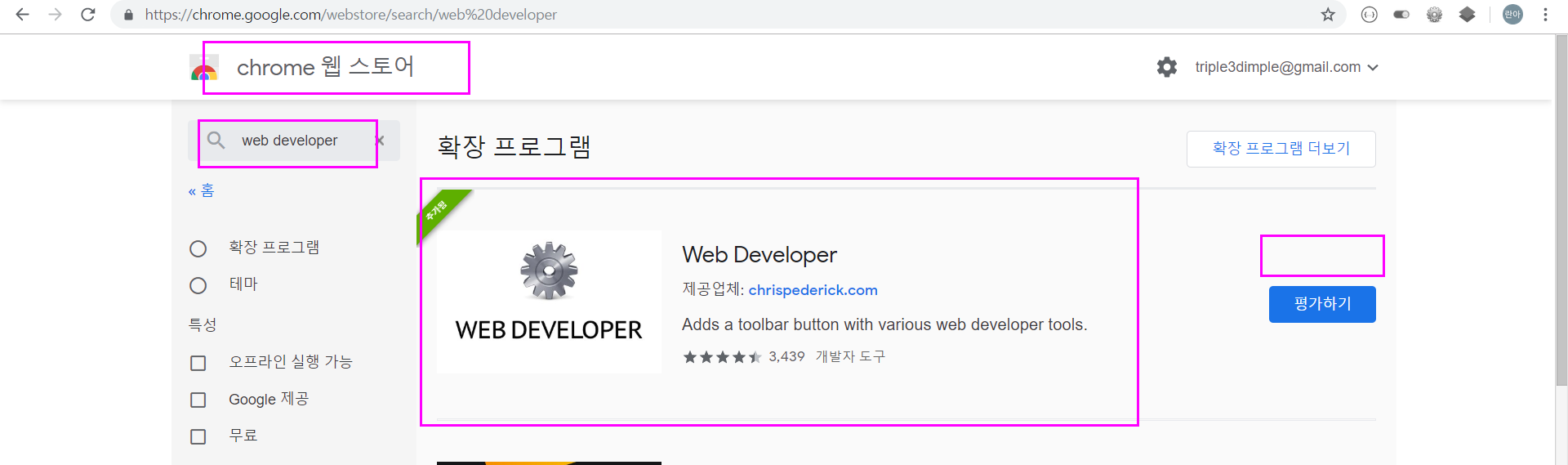1568x465 pixels.
Task: Go back to the previous page
Action: coord(22,15)
